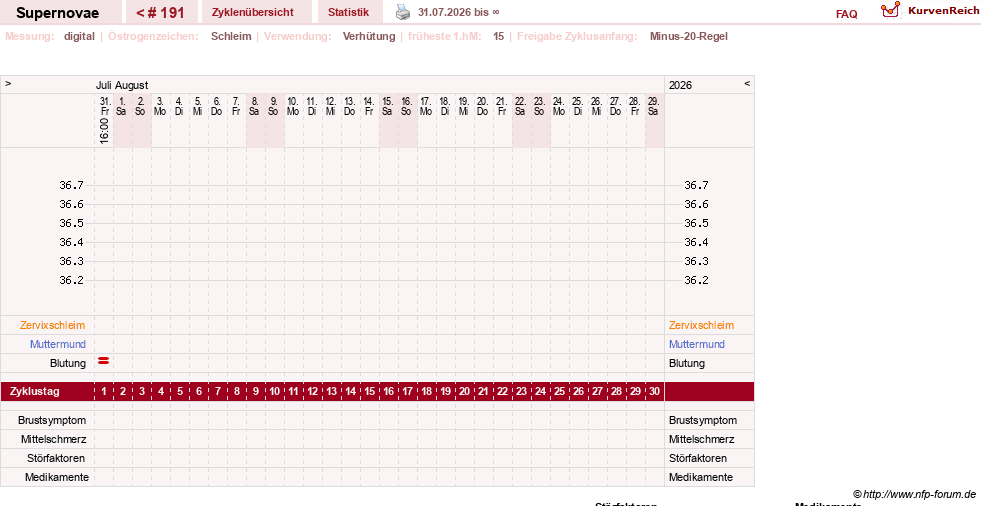Click the printer icon
The height and width of the screenshot is (506, 981).
click(x=403, y=12)
